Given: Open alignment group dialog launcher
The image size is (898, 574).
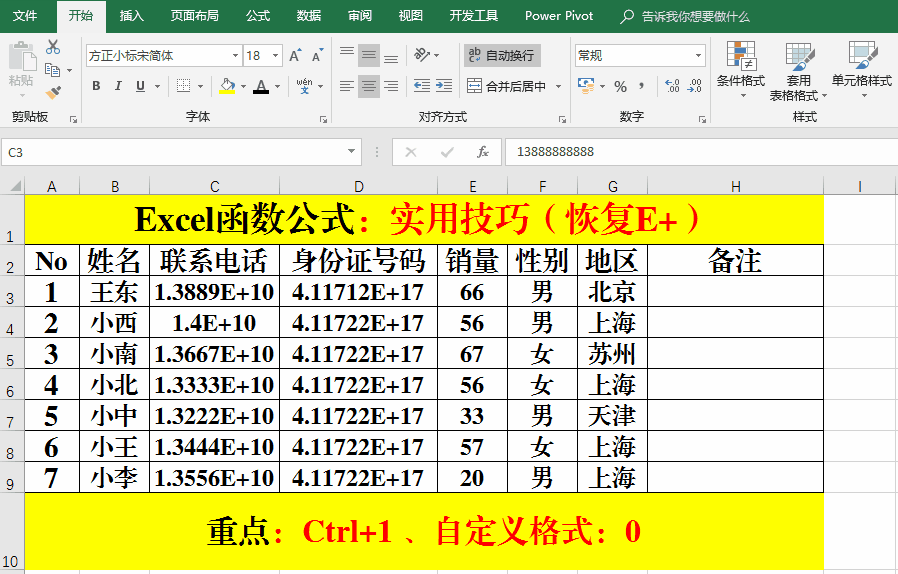Looking at the screenshot, I should pos(562,119).
